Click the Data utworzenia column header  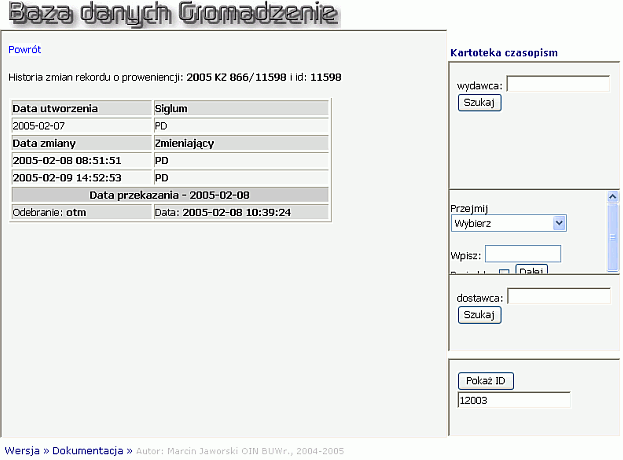point(81,108)
